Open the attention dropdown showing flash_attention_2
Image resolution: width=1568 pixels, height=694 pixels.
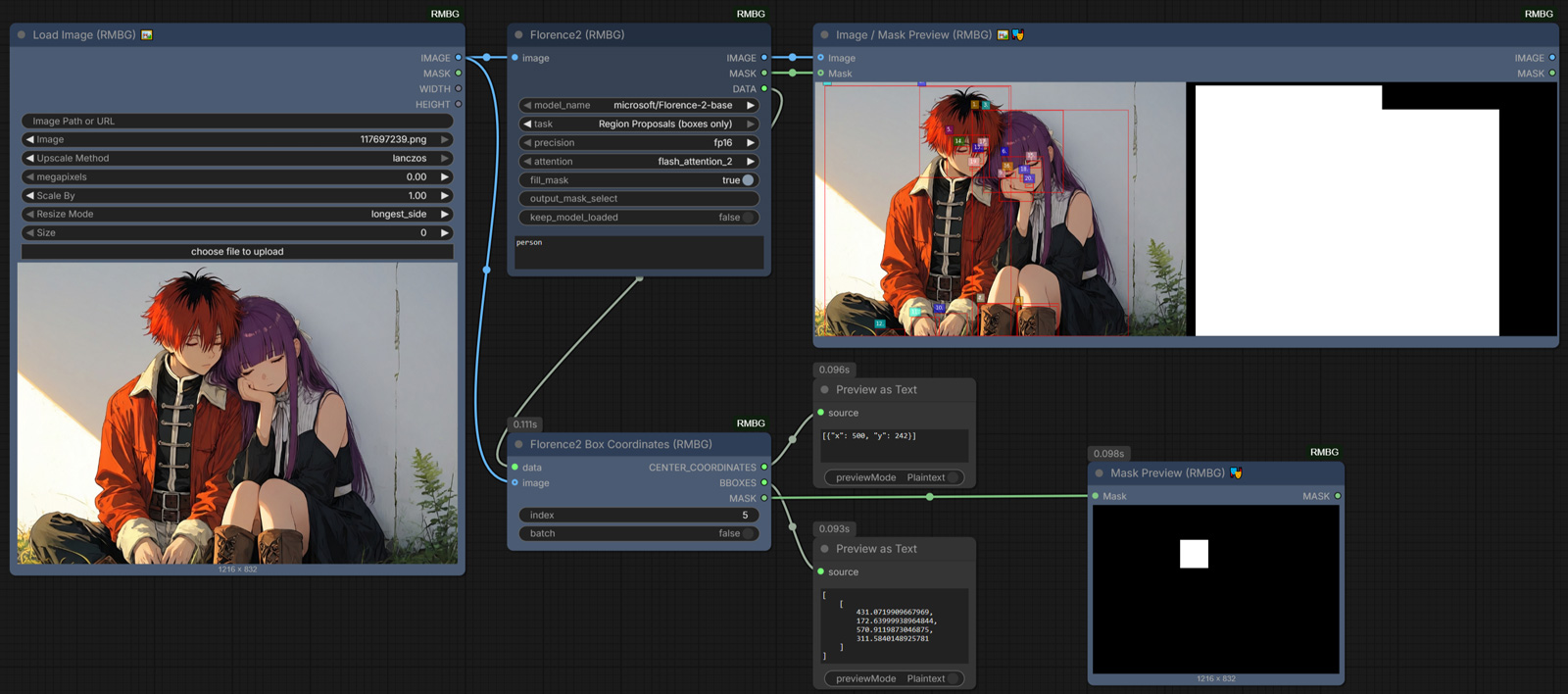pos(639,161)
